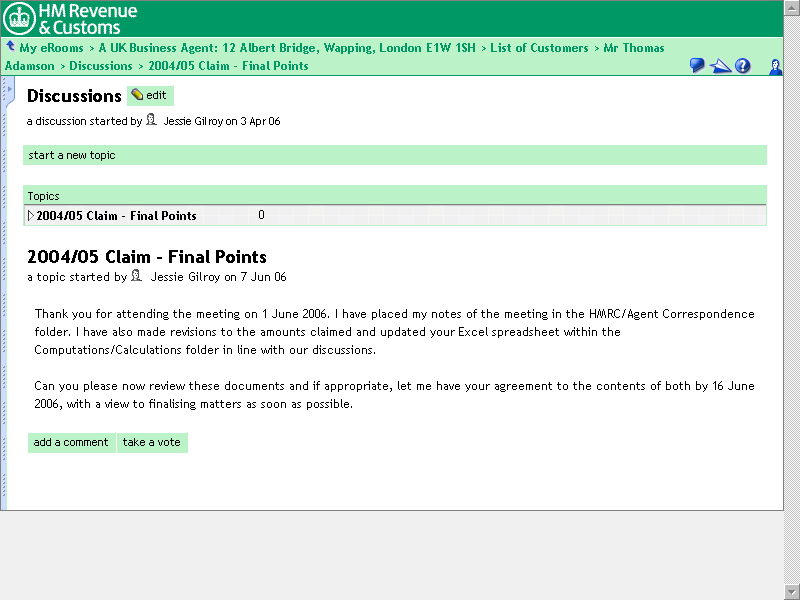Open help with the question mark icon

pos(742,66)
